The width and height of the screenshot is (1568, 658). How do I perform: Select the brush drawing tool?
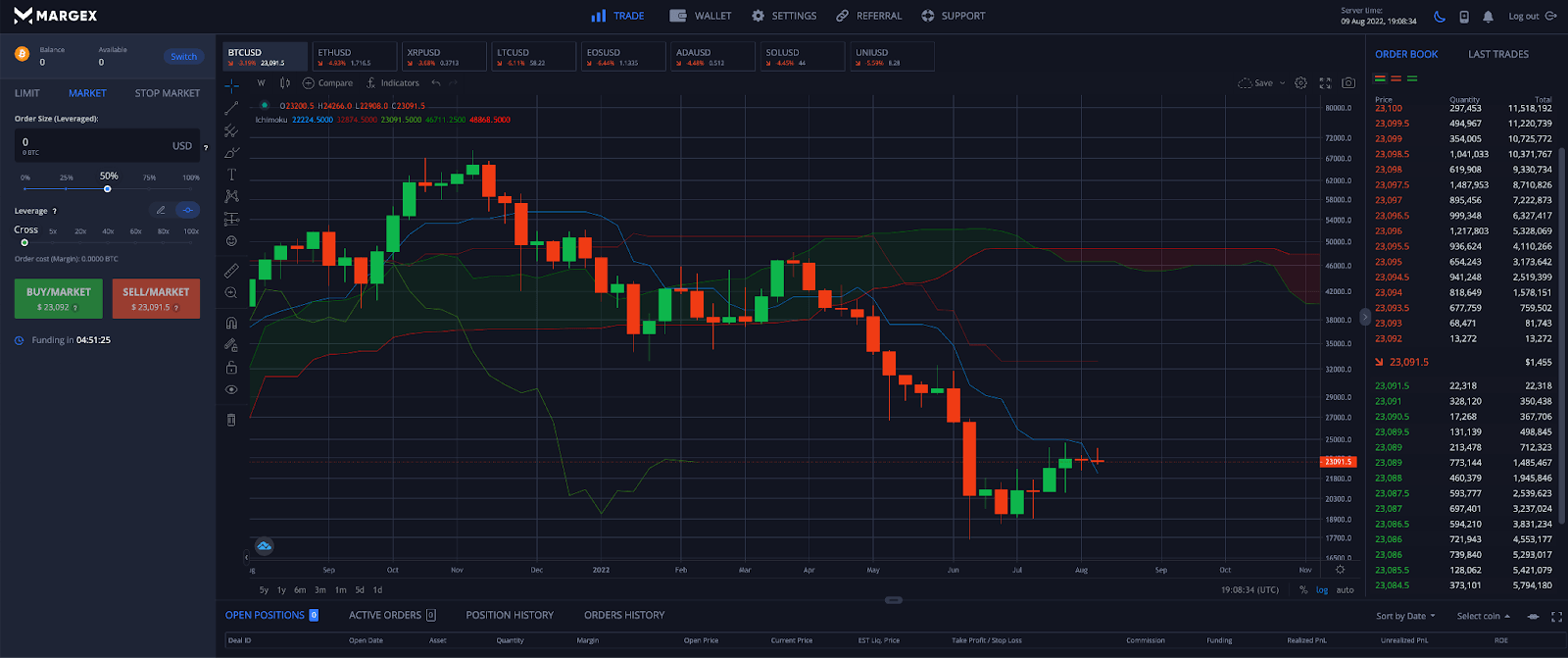[231, 152]
